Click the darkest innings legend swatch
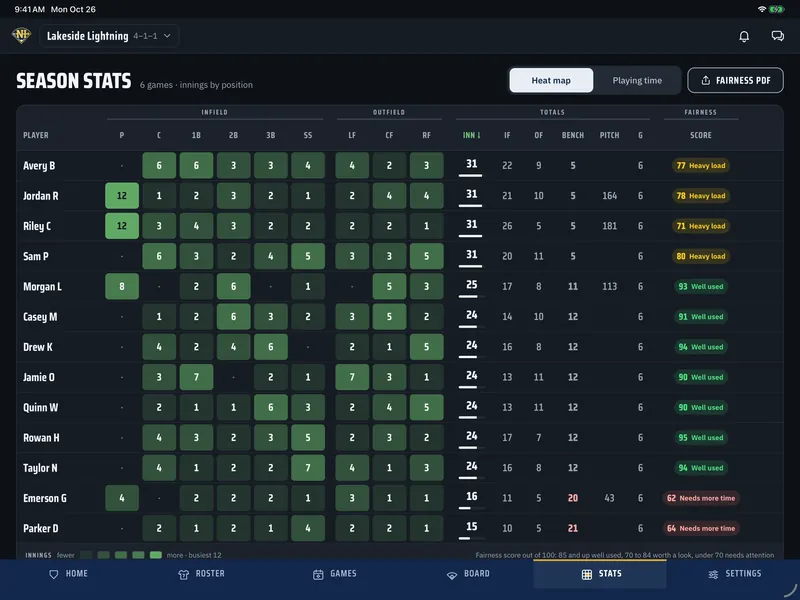 [86, 555]
